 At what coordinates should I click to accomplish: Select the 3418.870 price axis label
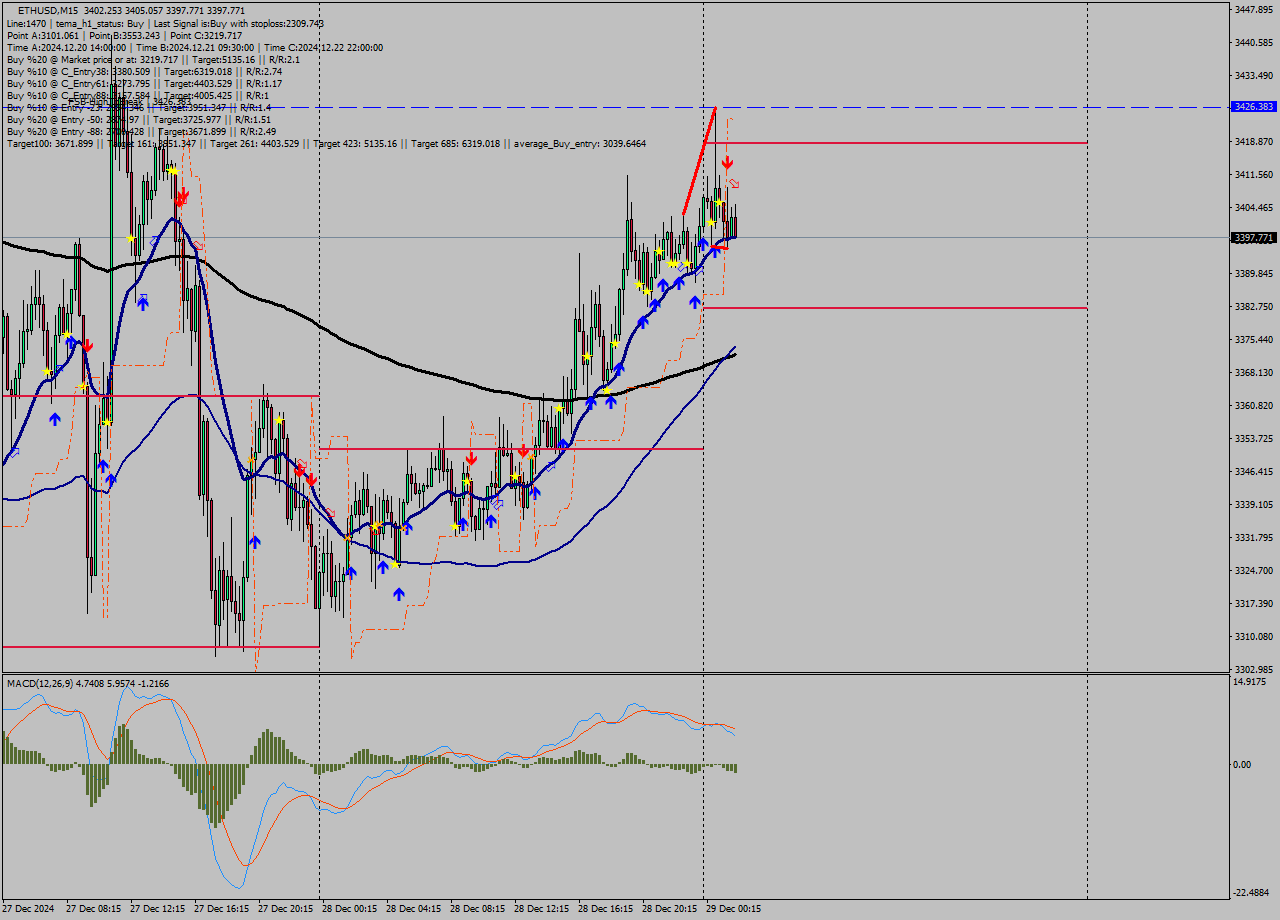[1254, 141]
